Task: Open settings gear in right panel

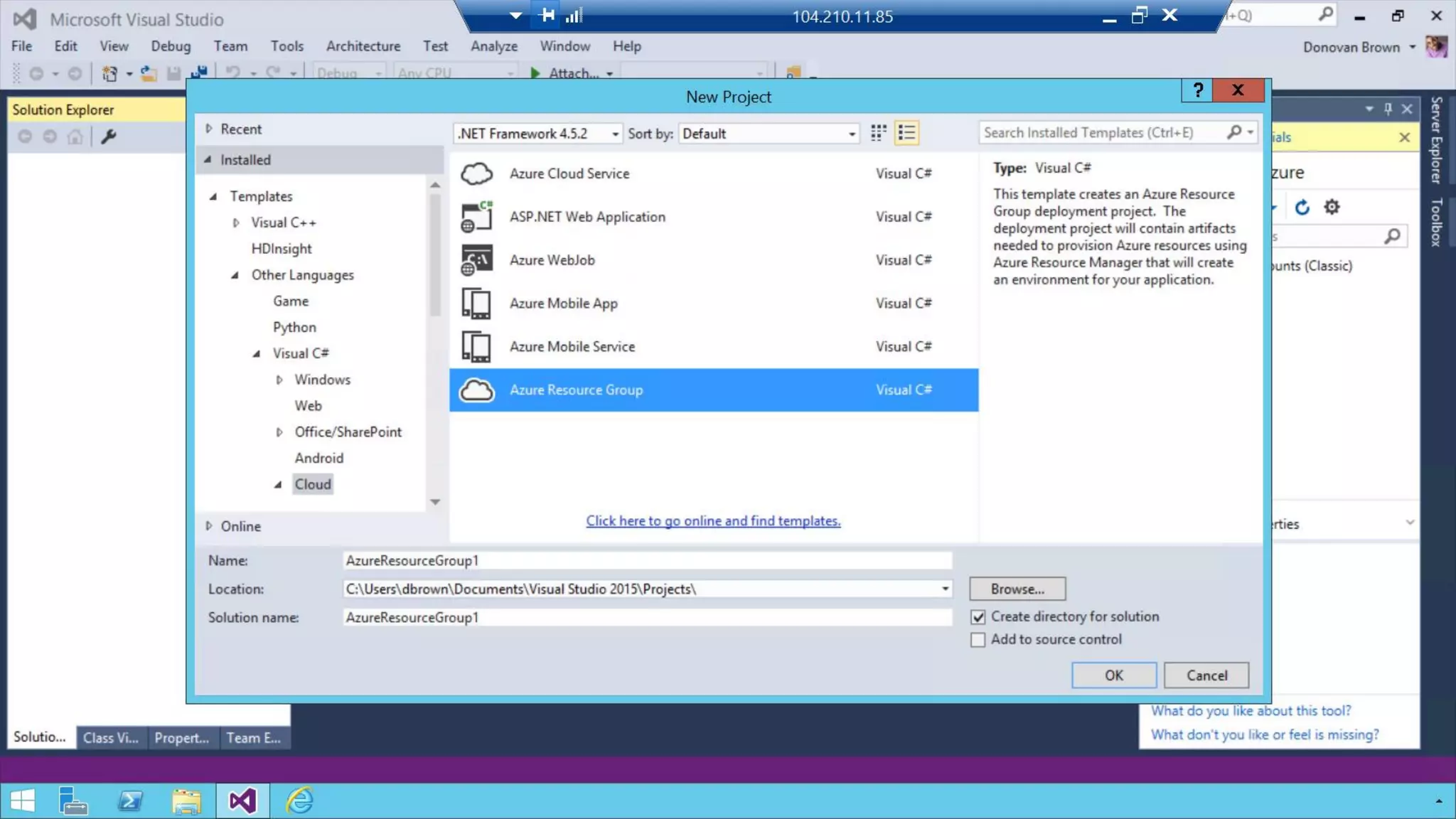Action: click(1332, 208)
